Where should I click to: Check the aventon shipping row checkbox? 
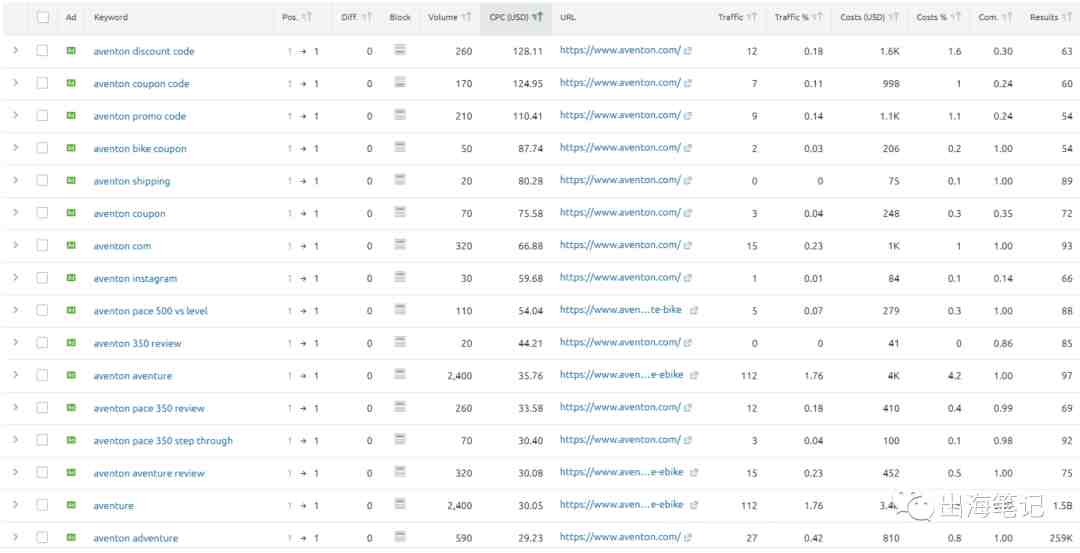(43, 180)
